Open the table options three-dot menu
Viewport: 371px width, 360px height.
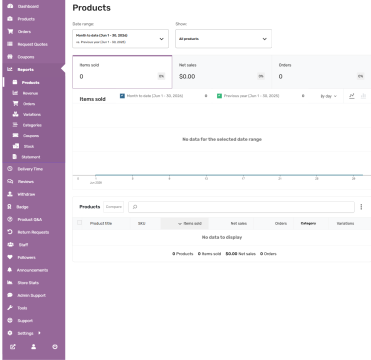coord(361,207)
